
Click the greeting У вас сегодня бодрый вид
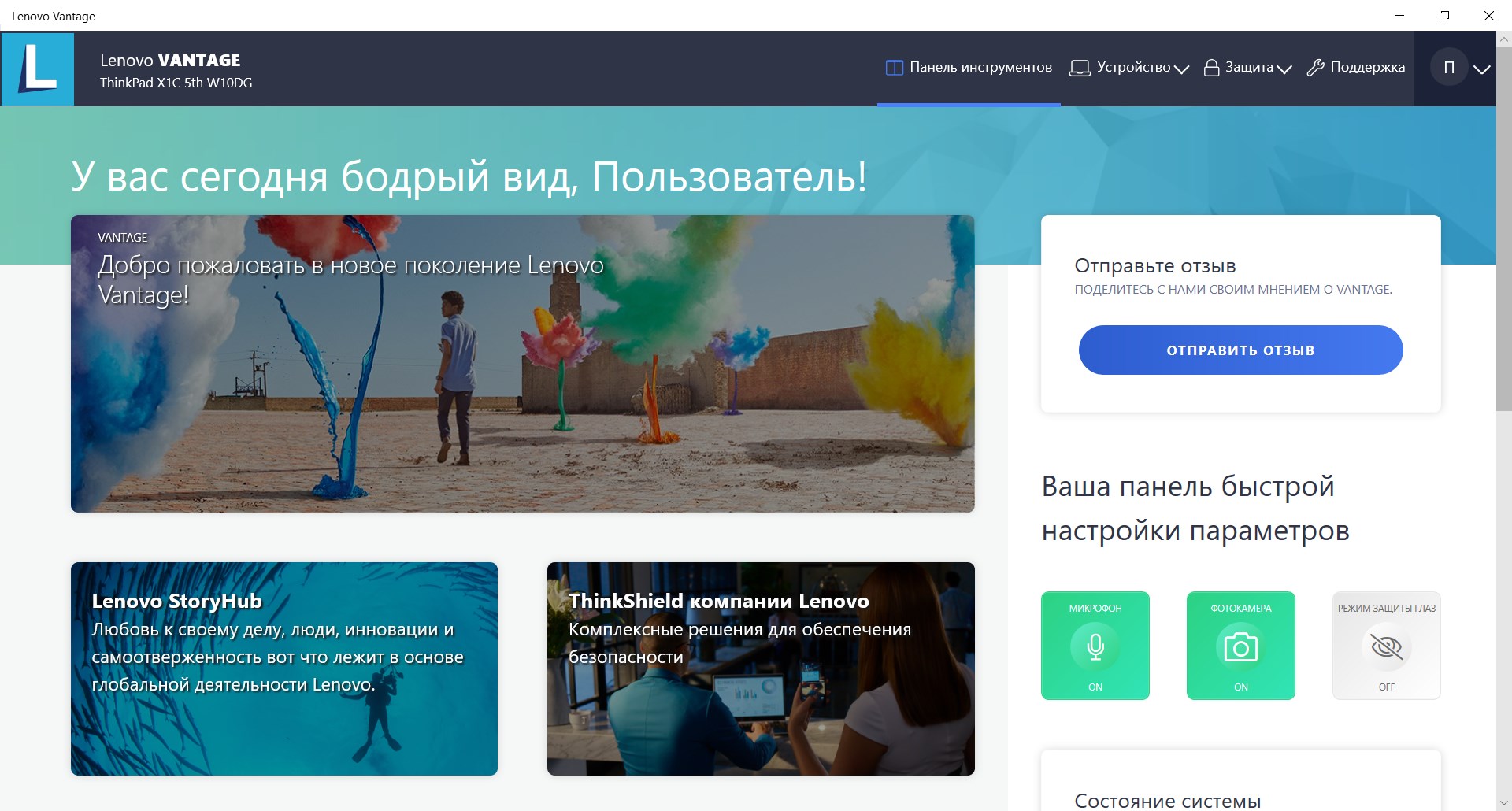point(469,176)
